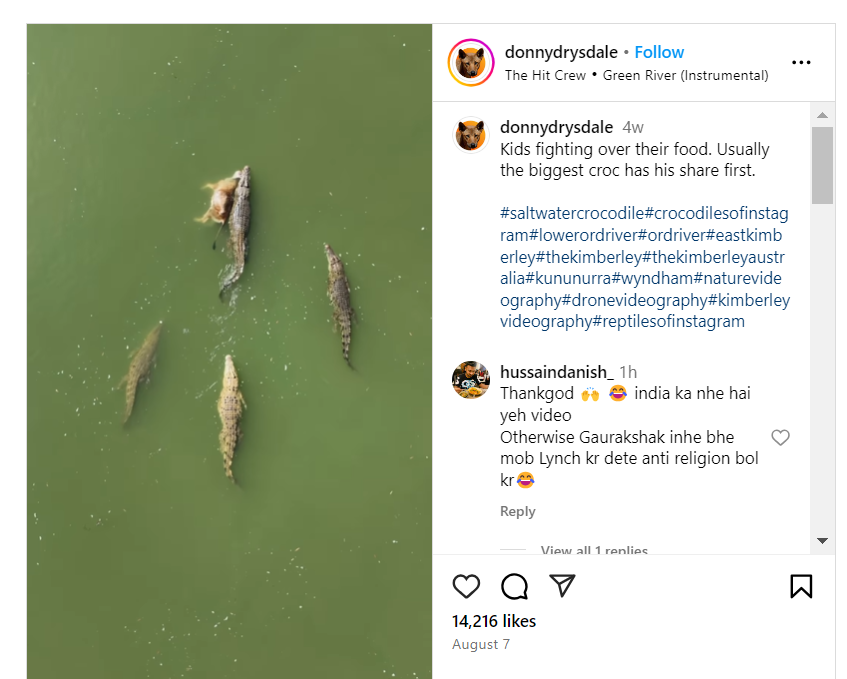Open #reptilesofinstagram hashtag link

coord(669,321)
